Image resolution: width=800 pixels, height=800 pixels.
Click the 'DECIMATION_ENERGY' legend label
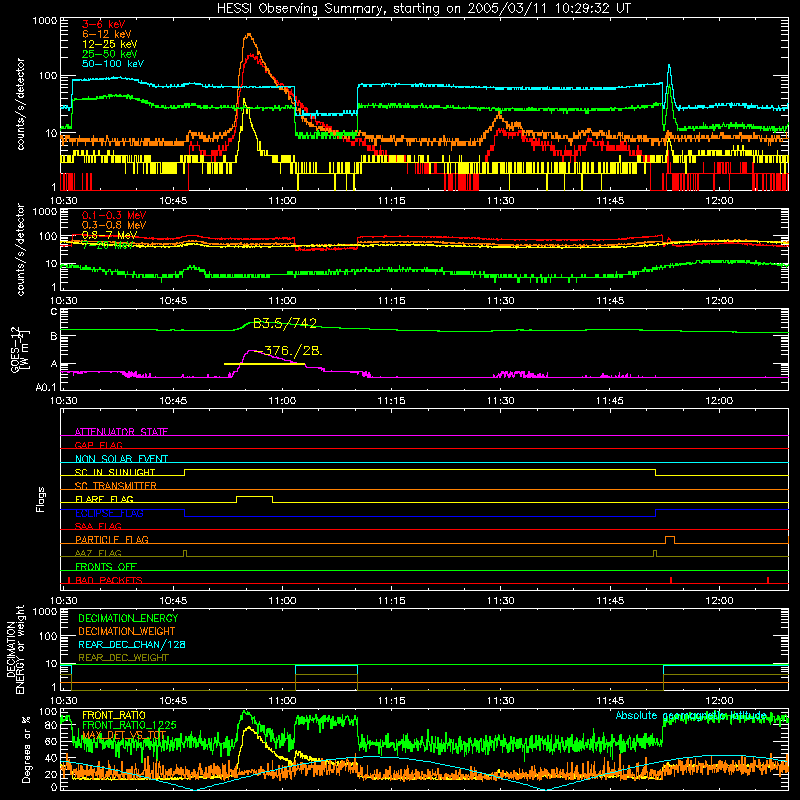[128, 618]
